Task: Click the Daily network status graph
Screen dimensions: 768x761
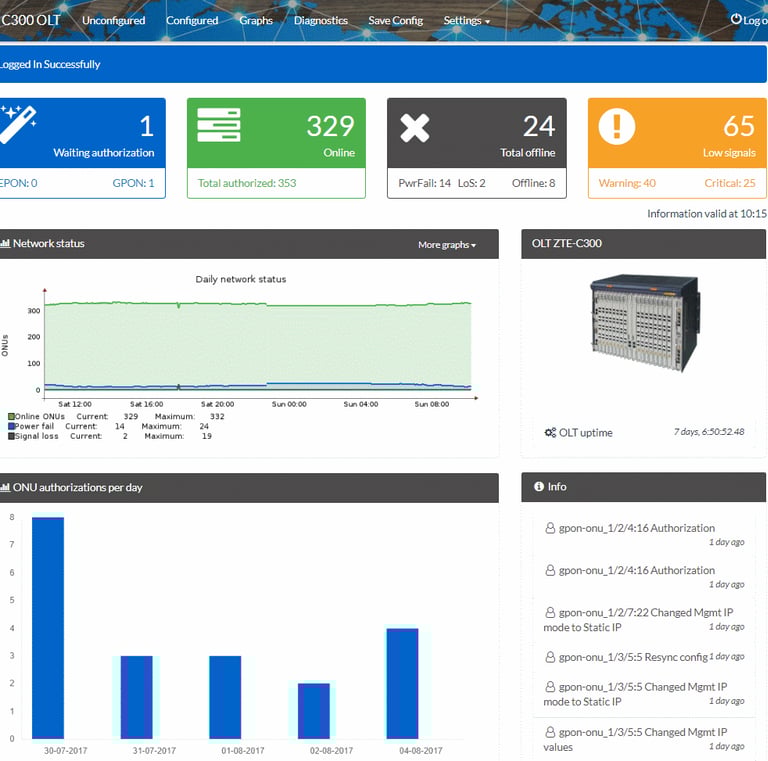Action: coord(240,357)
